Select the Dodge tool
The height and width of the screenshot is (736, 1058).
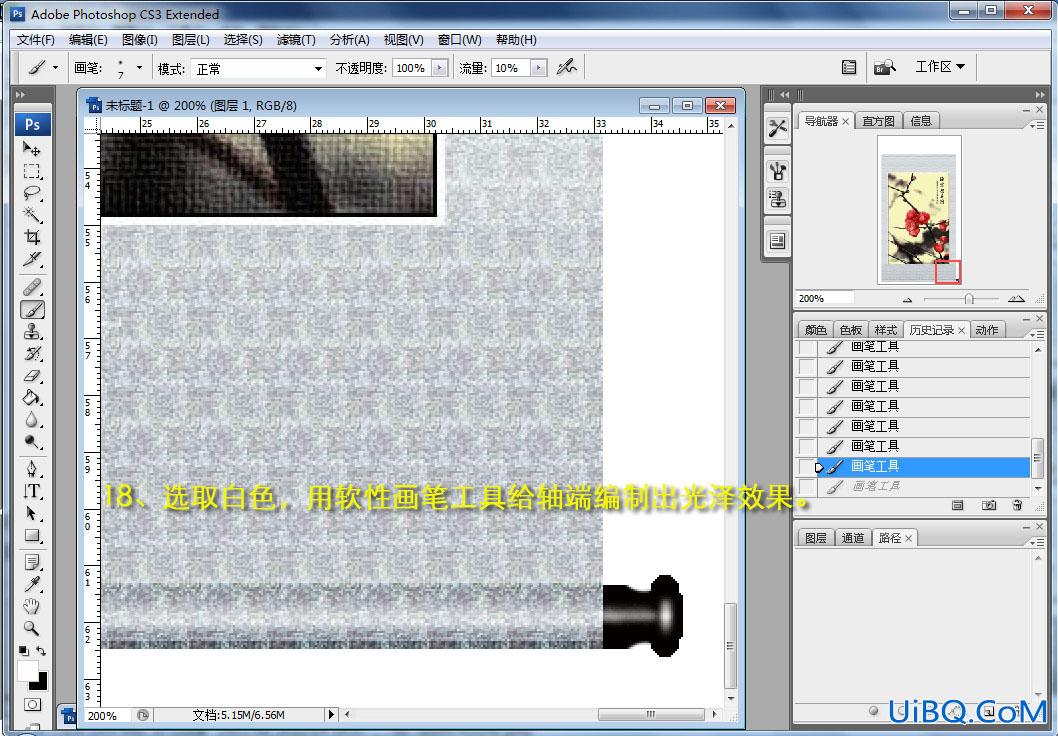(32, 442)
